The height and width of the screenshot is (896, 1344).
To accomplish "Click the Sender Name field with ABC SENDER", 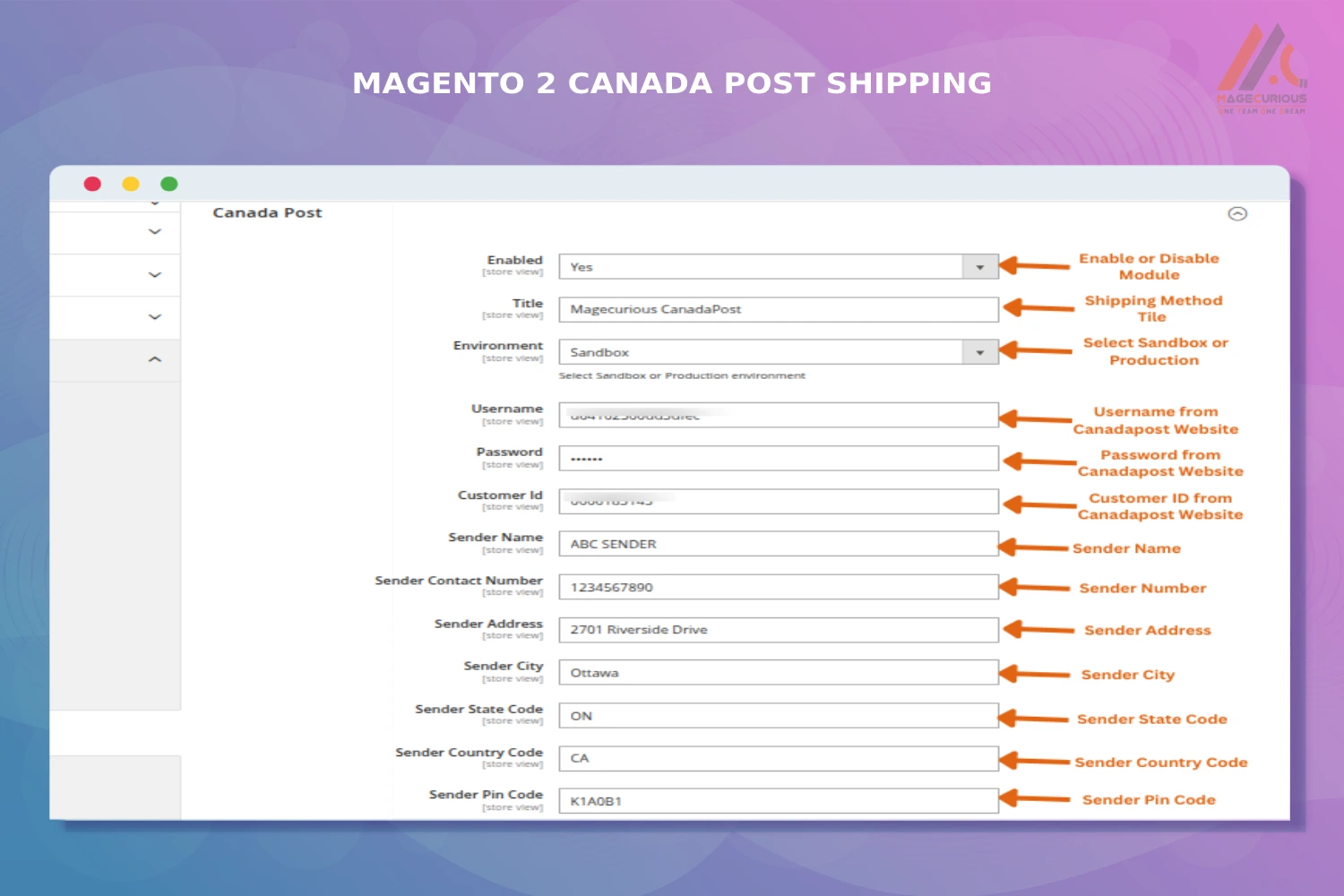I will tap(778, 544).
